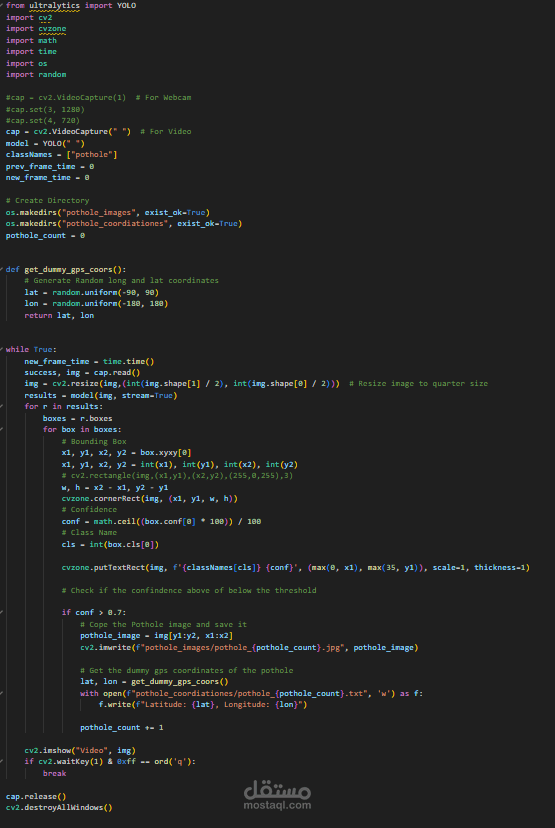The width and height of the screenshot is (555, 828).
Task: Click the cap.release() line
Action: click(x=36, y=796)
